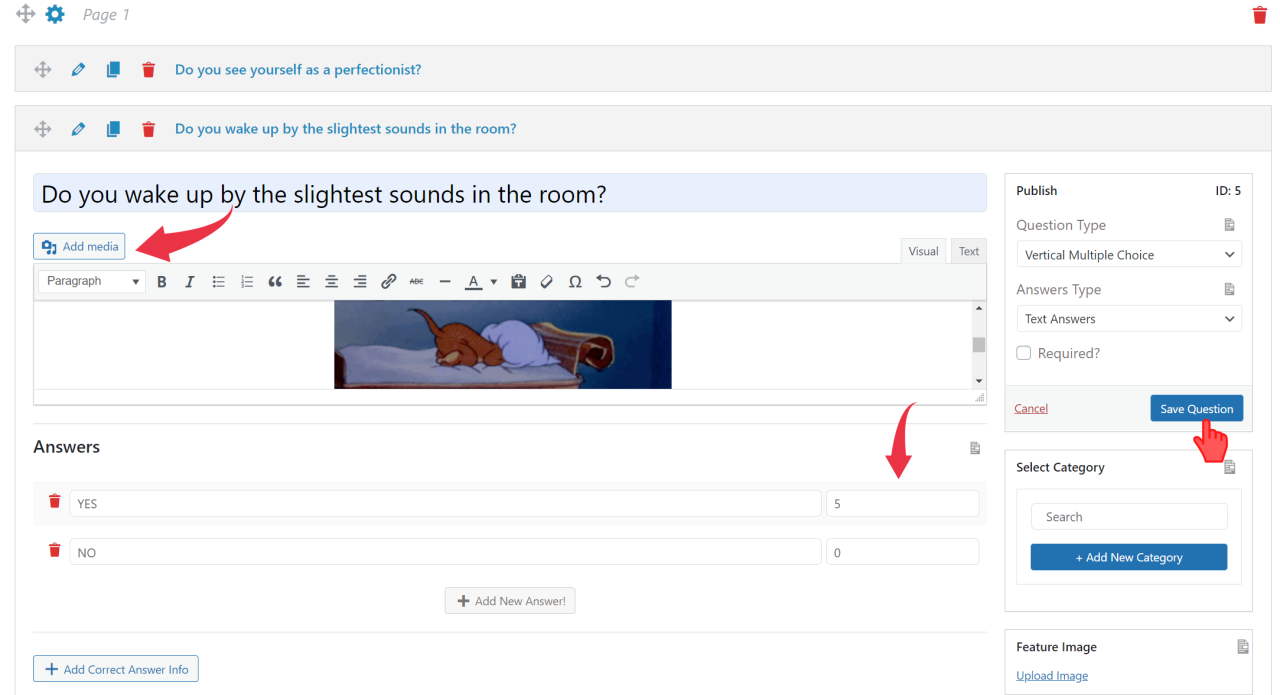The height and width of the screenshot is (695, 1280).
Task: Edit the perfectionist question with pencil icon
Action: click(x=78, y=69)
